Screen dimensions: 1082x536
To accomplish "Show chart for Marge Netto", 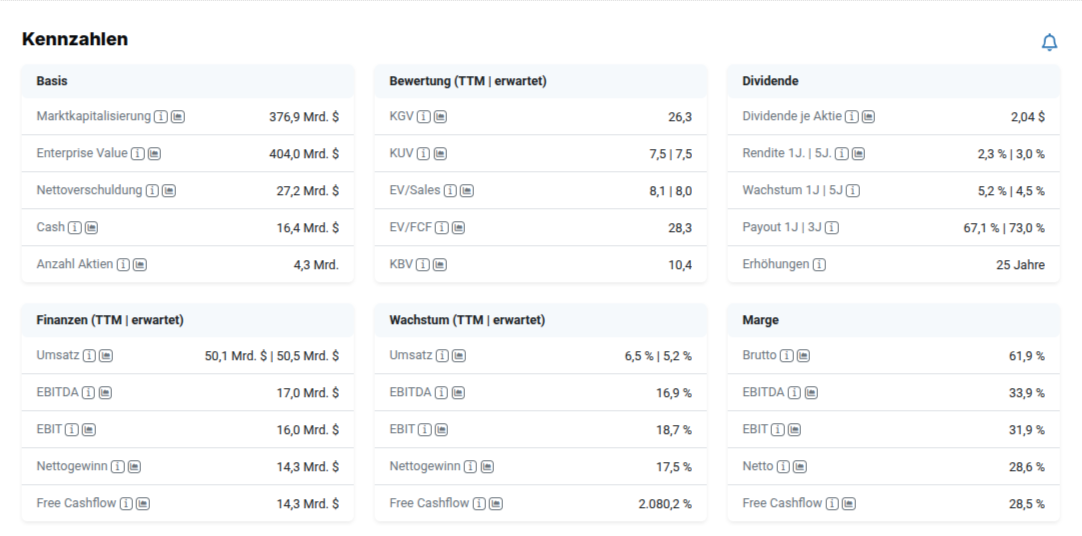I will 800,466.
